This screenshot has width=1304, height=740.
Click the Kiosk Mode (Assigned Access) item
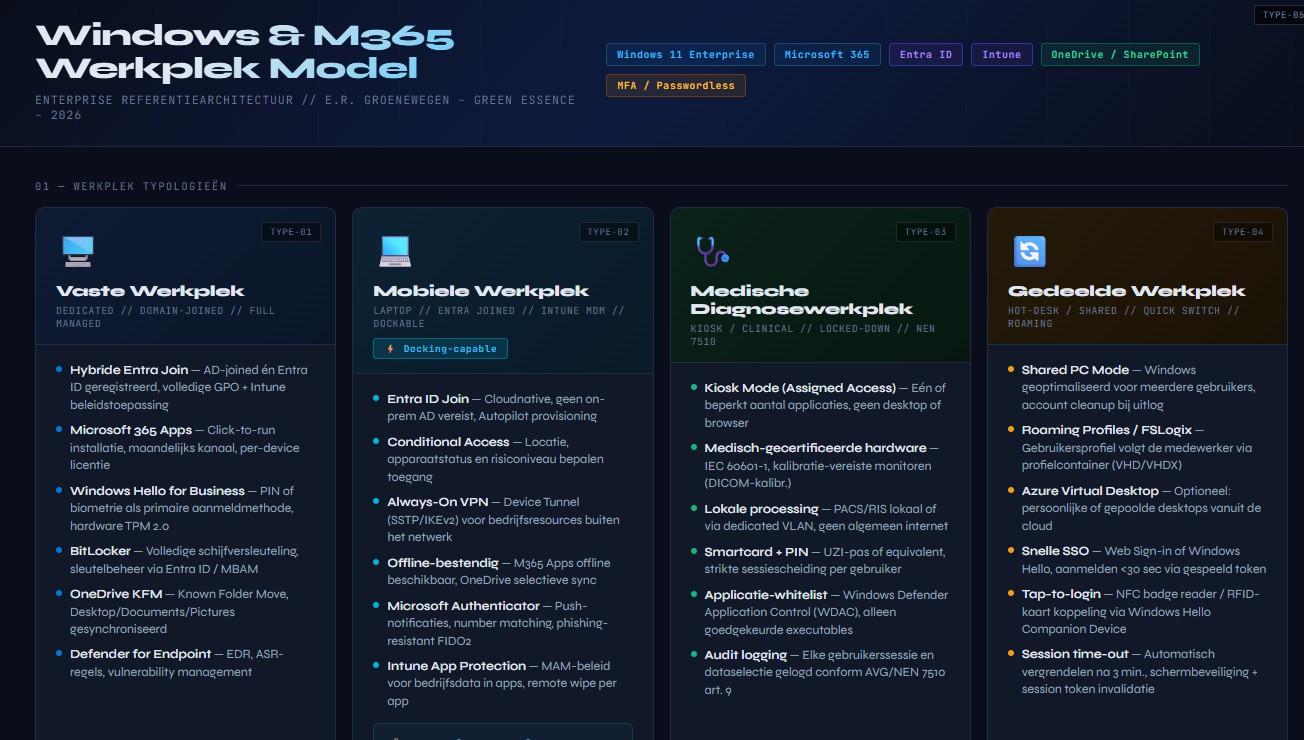[820, 405]
